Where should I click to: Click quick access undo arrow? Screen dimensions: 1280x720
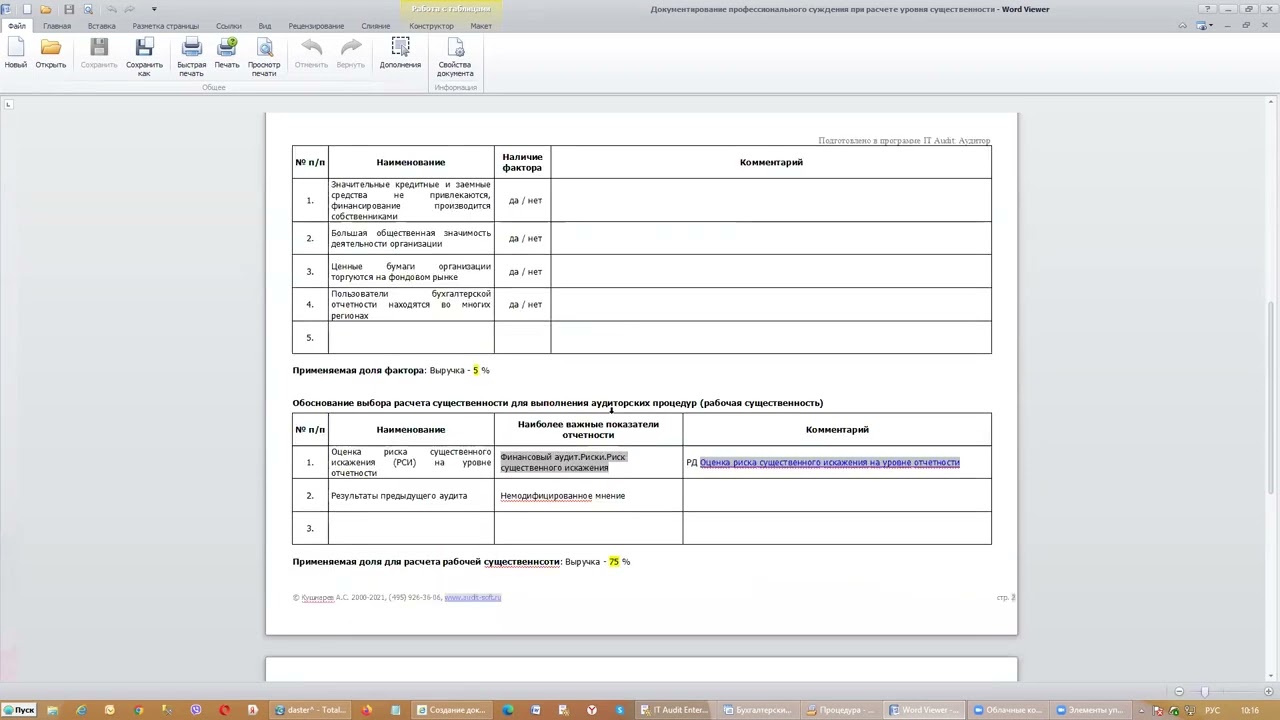111,9
